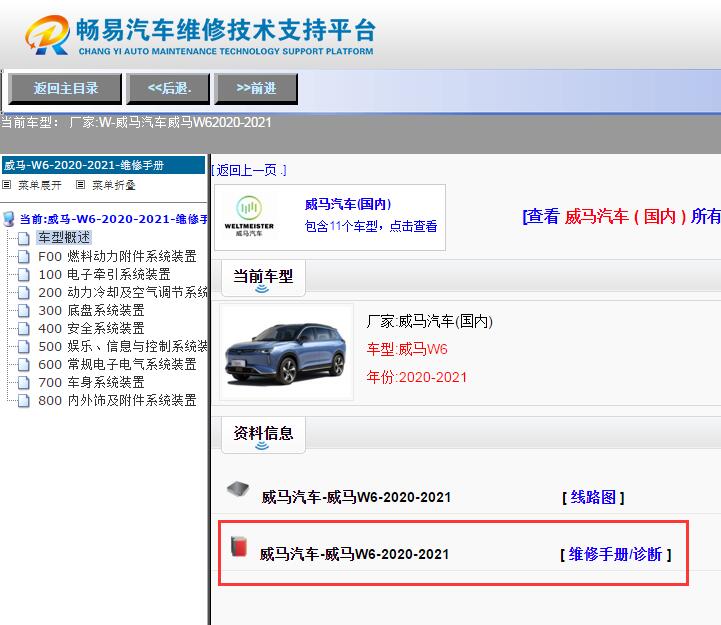Image resolution: width=721 pixels, height=625 pixels.
Task: Click the page icon beside F00
Action: pos(23,257)
